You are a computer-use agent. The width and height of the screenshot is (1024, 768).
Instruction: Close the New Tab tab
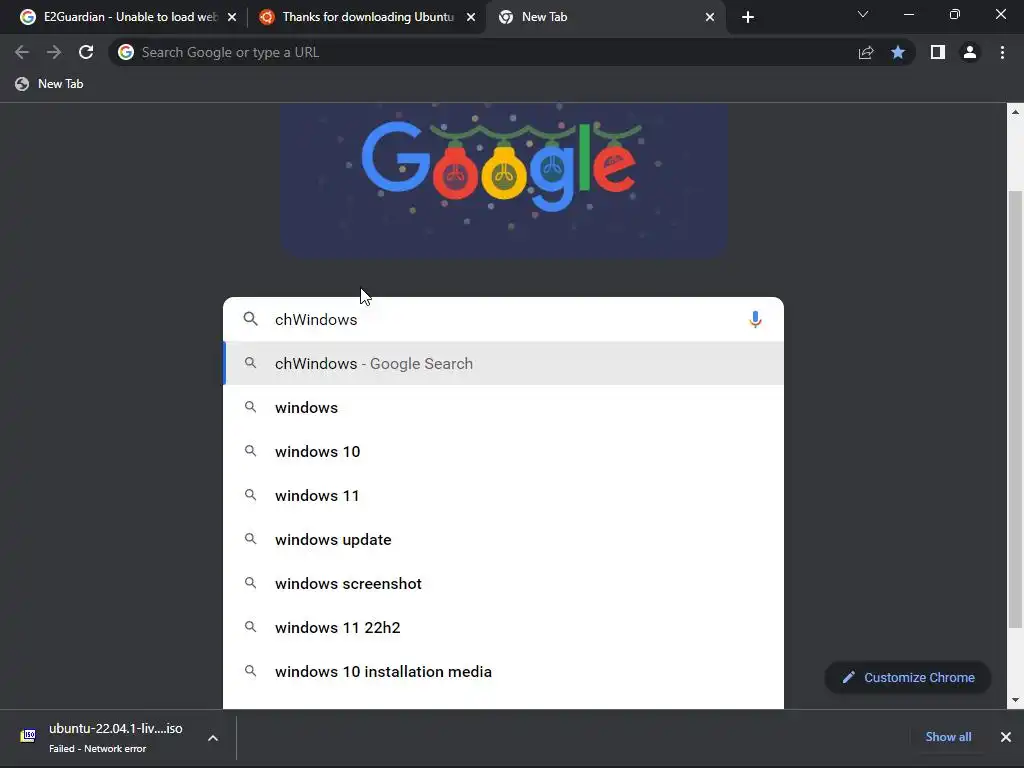pos(710,17)
